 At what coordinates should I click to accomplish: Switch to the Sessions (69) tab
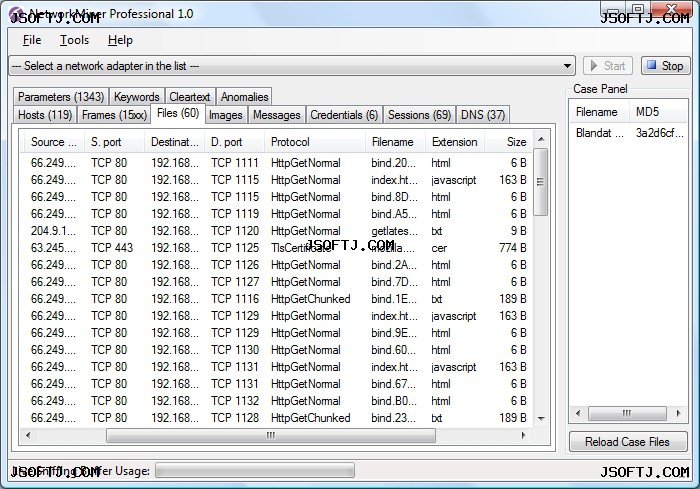point(419,115)
